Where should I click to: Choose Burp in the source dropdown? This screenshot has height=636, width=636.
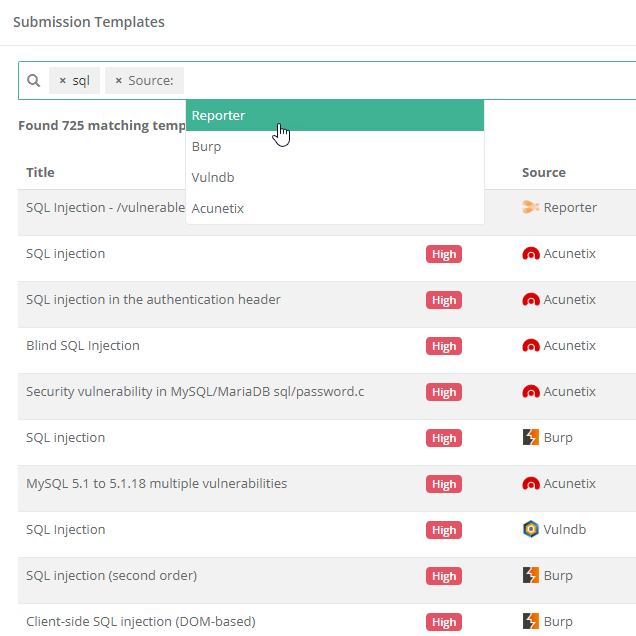[x=335, y=146]
